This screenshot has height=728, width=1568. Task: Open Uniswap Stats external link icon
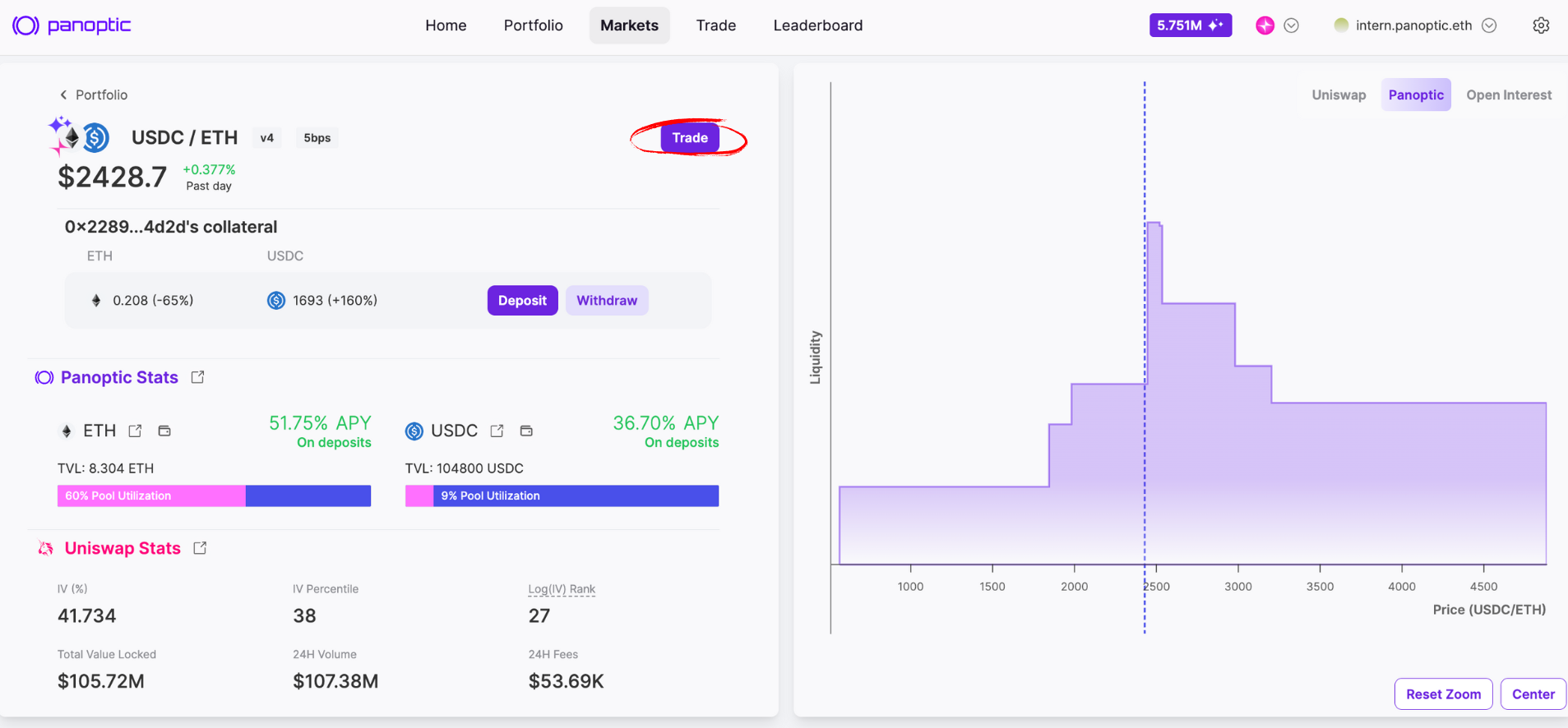point(200,548)
